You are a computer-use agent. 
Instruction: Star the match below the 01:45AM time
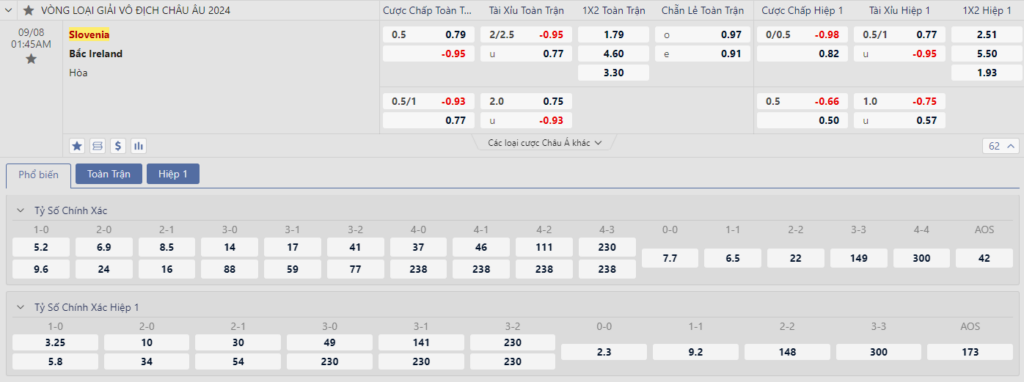point(31,59)
